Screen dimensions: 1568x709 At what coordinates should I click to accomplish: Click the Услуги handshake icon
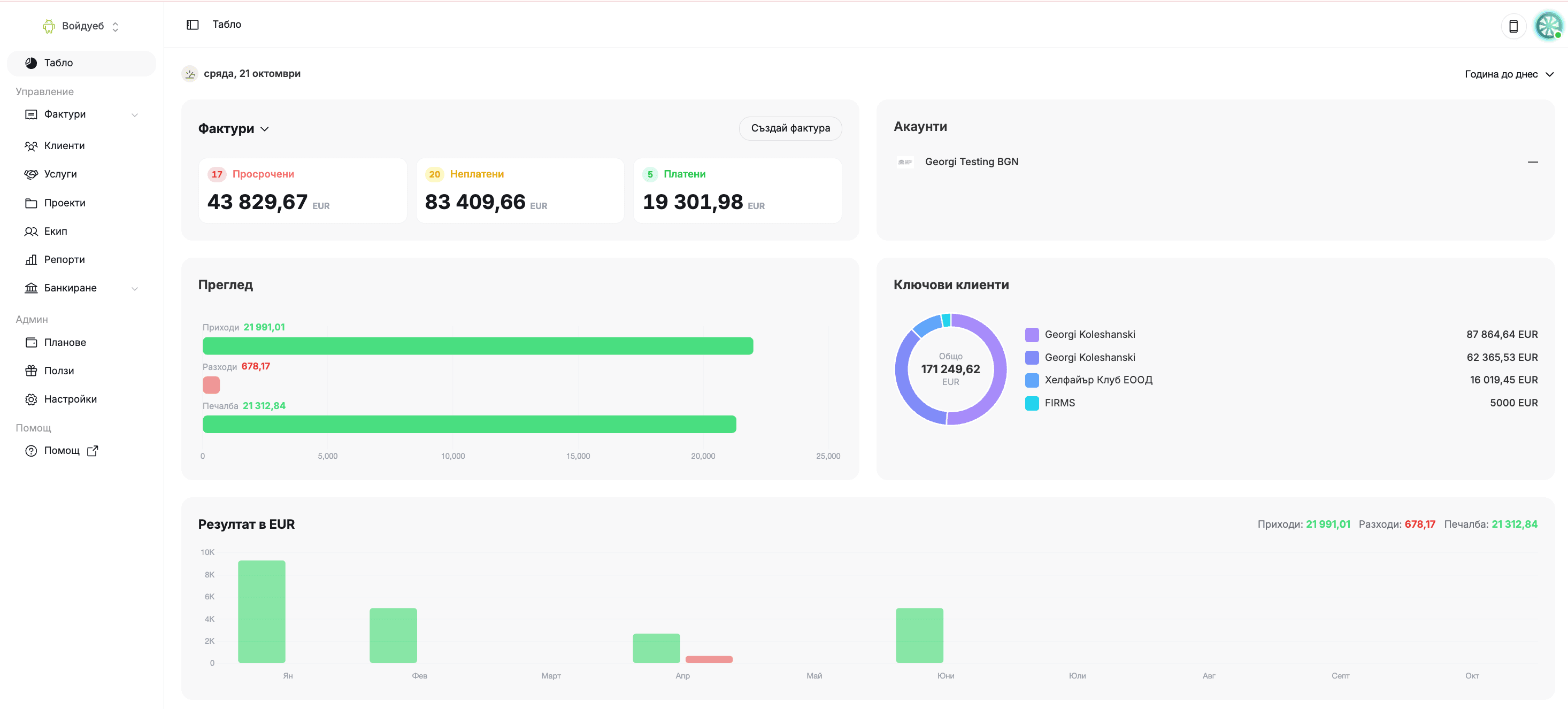point(31,174)
